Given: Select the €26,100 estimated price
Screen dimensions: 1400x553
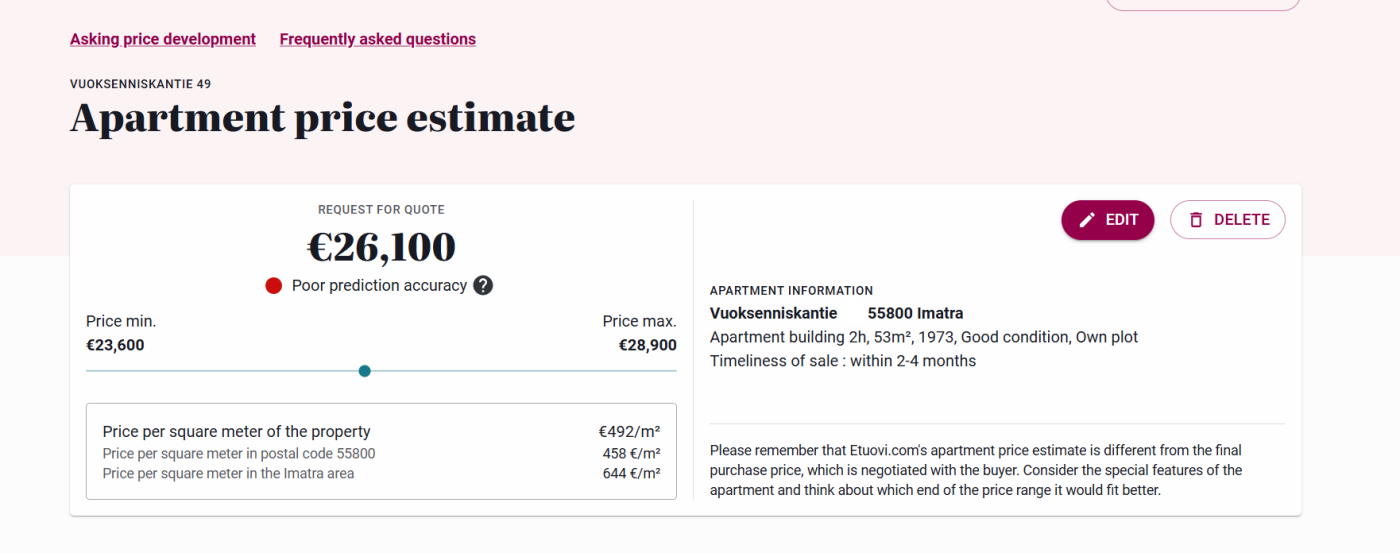Looking at the screenshot, I should point(381,247).
